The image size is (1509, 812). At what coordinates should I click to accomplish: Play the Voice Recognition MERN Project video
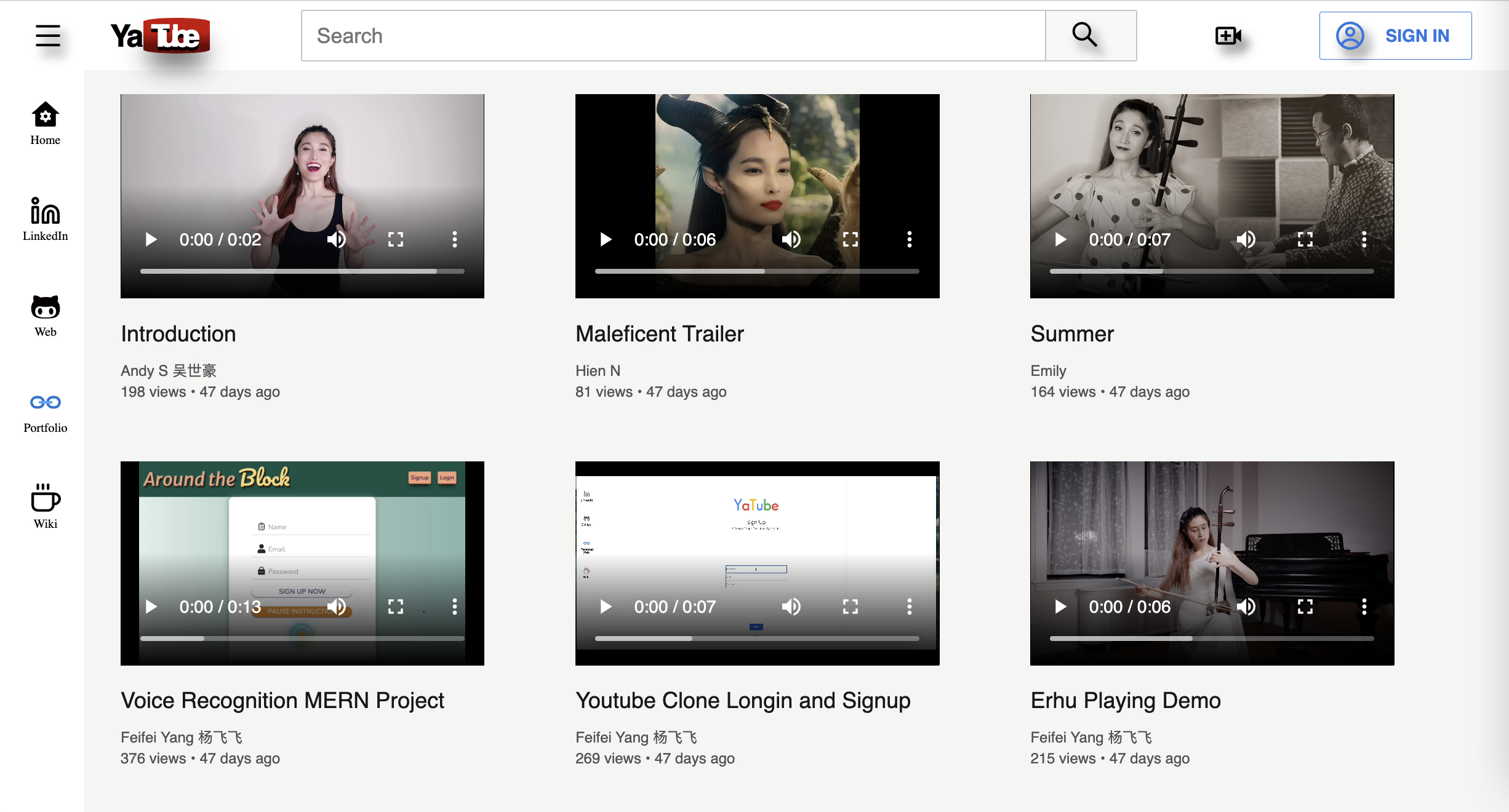[151, 607]
